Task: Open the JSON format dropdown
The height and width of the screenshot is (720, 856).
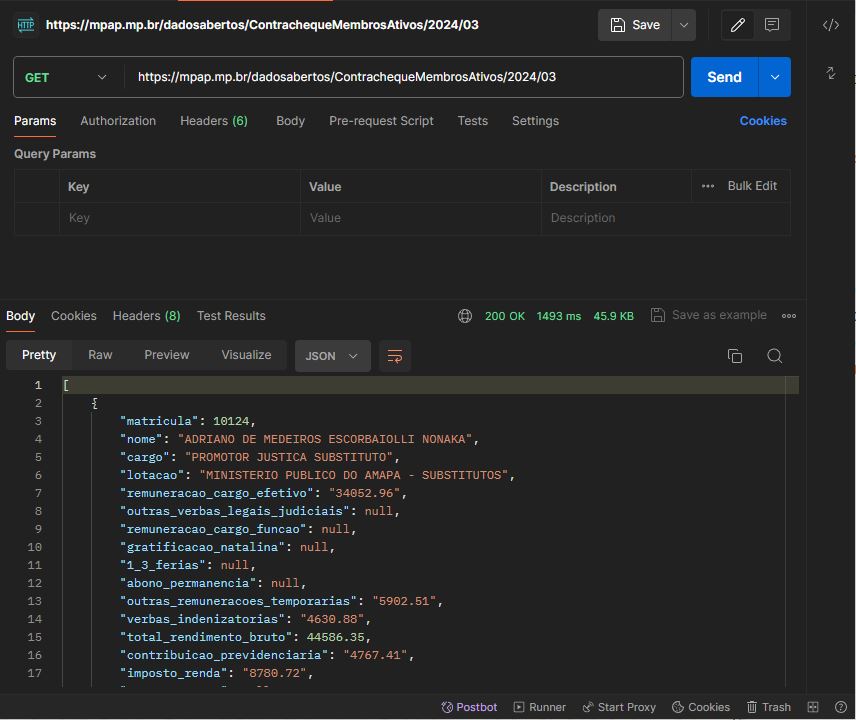Action: pos(332,356)
